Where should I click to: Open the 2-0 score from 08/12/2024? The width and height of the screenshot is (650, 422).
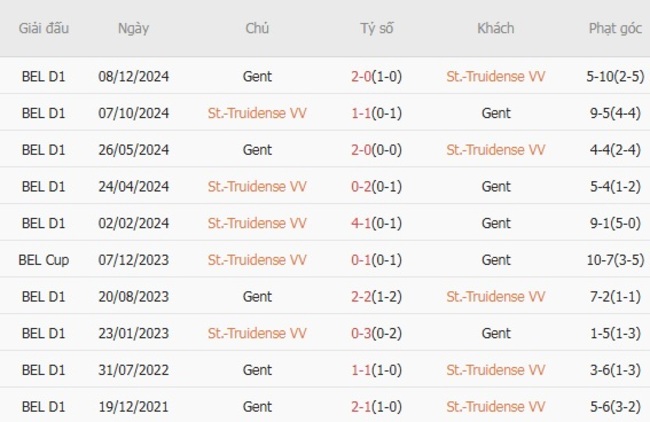365,75
